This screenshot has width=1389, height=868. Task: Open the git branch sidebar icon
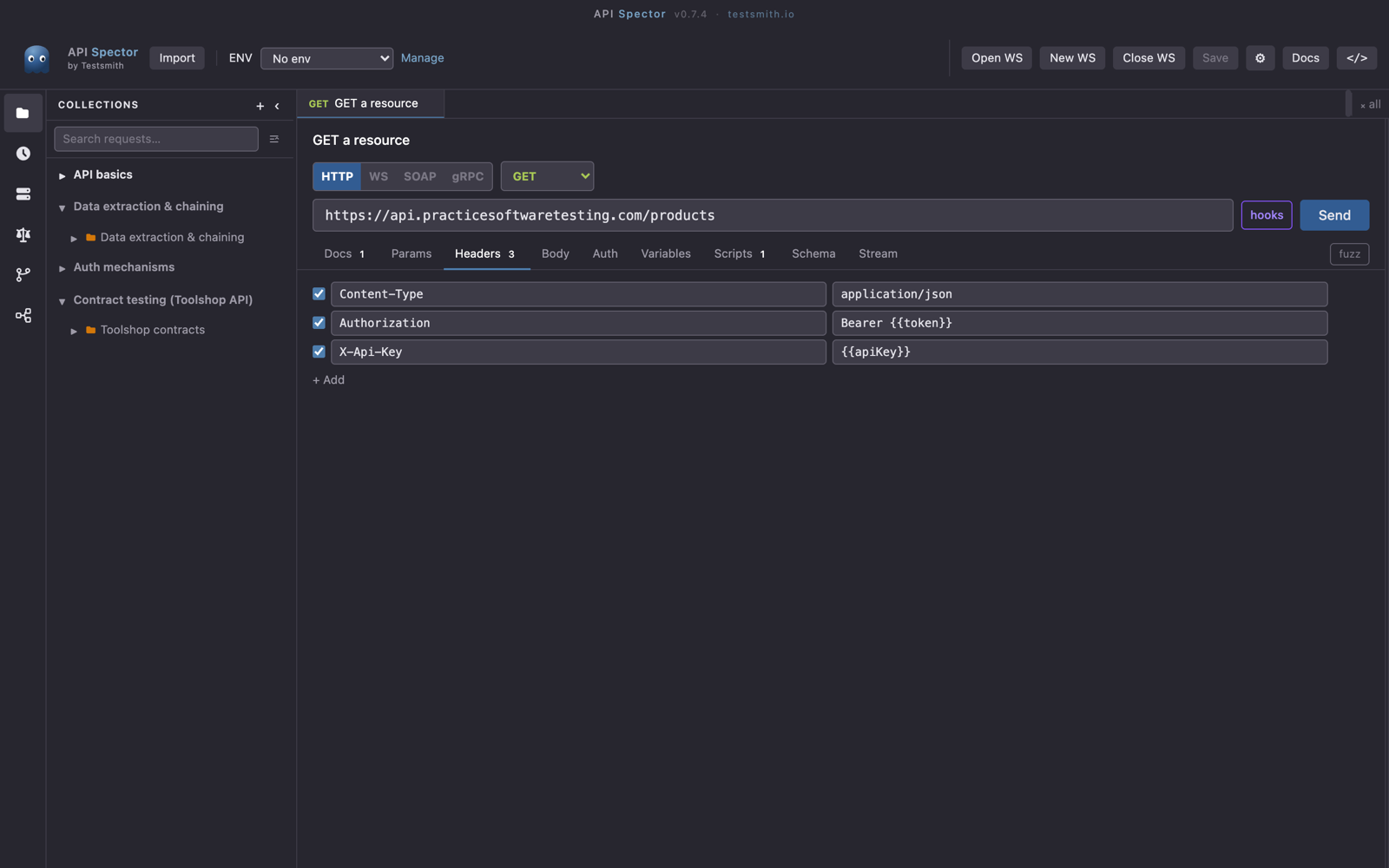point(23,275)
